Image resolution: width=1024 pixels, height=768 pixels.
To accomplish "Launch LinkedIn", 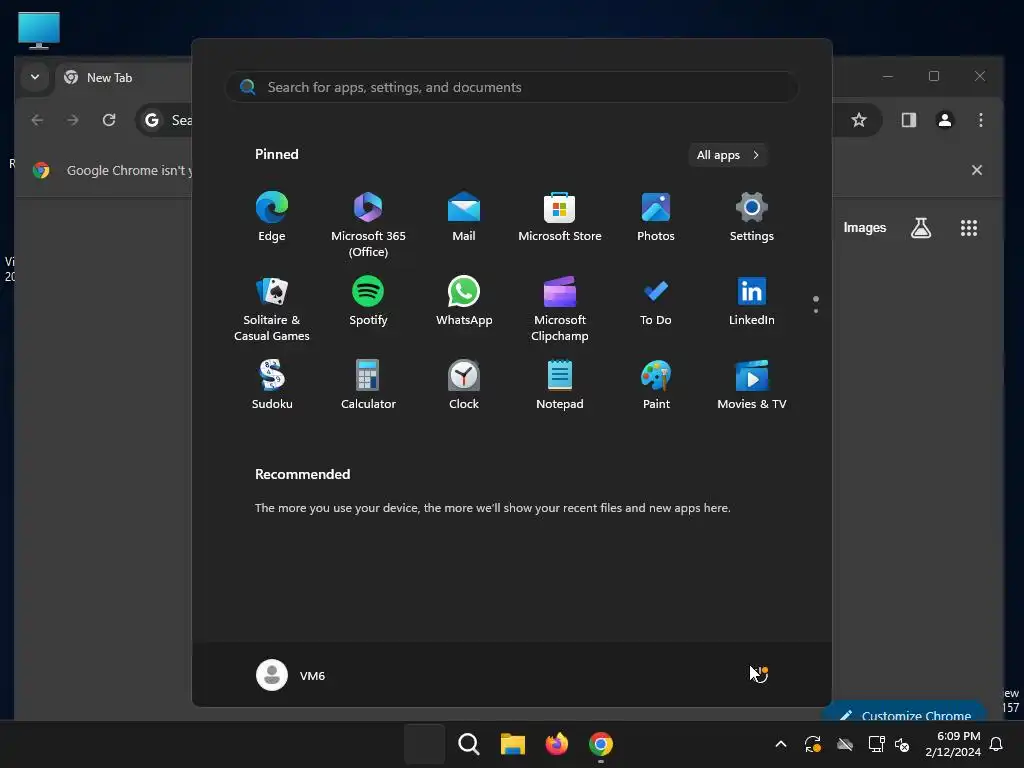I will coord(752,301).
